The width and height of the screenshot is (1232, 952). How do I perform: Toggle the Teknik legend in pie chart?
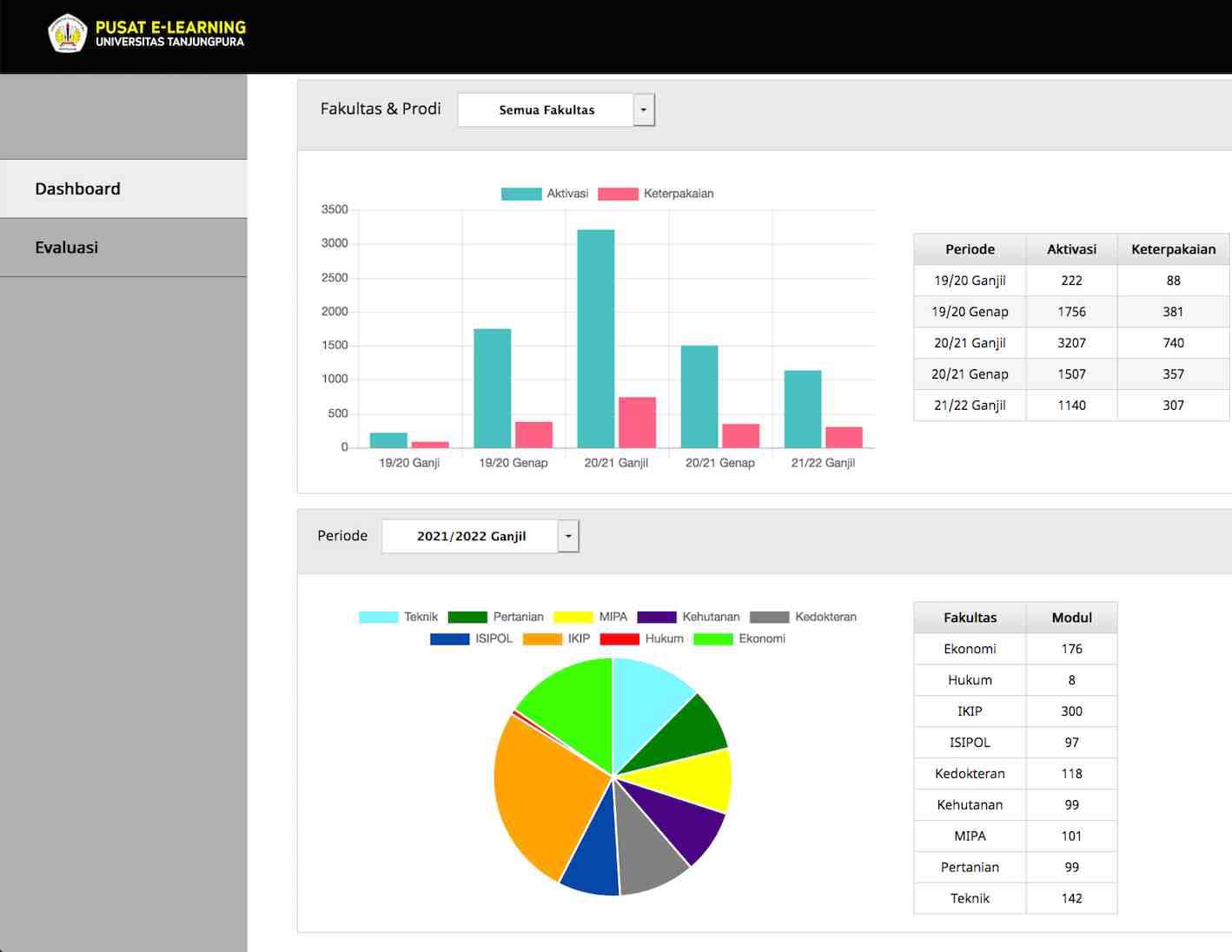pos(399,617)
